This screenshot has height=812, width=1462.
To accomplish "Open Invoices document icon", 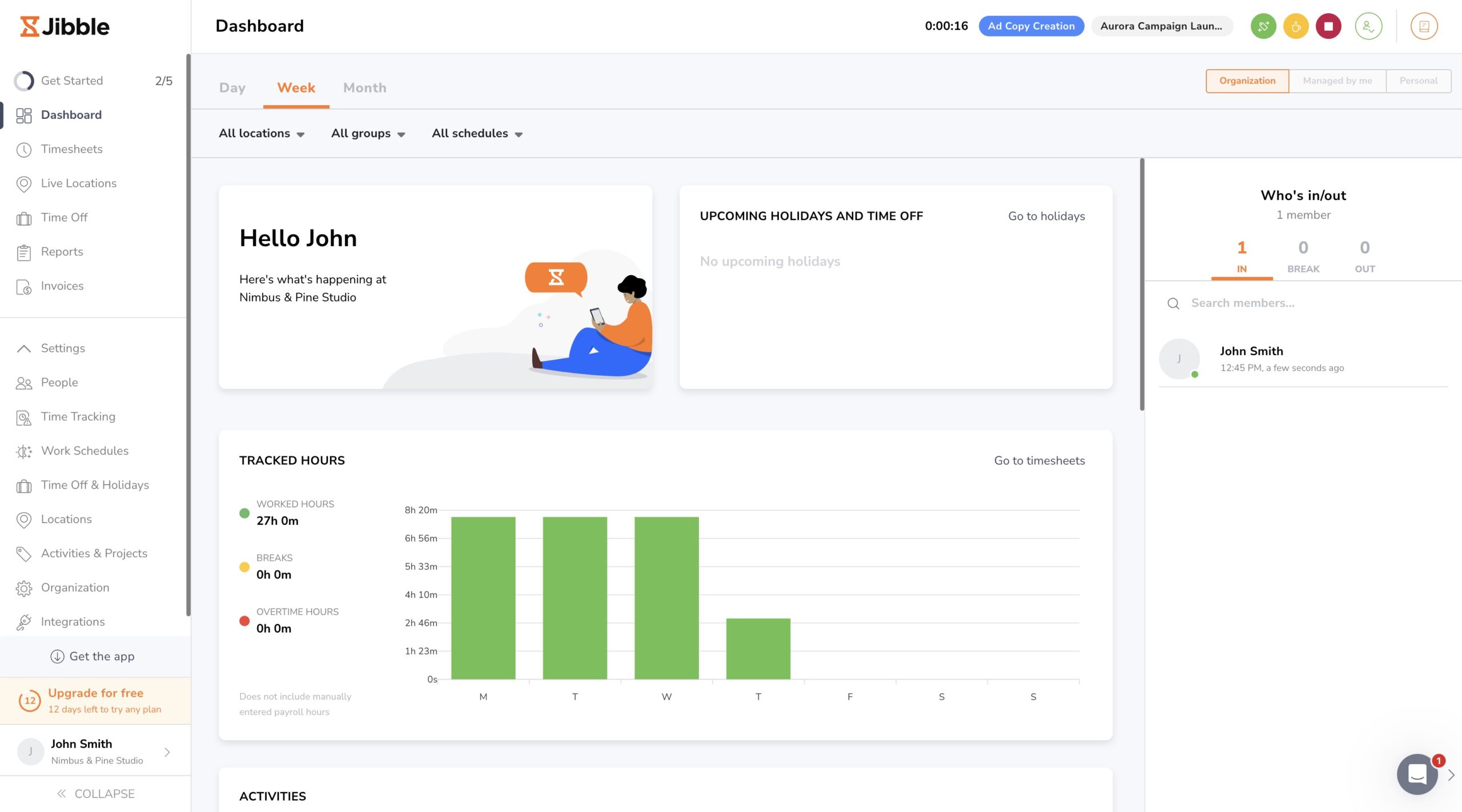I will coord(24,287).
